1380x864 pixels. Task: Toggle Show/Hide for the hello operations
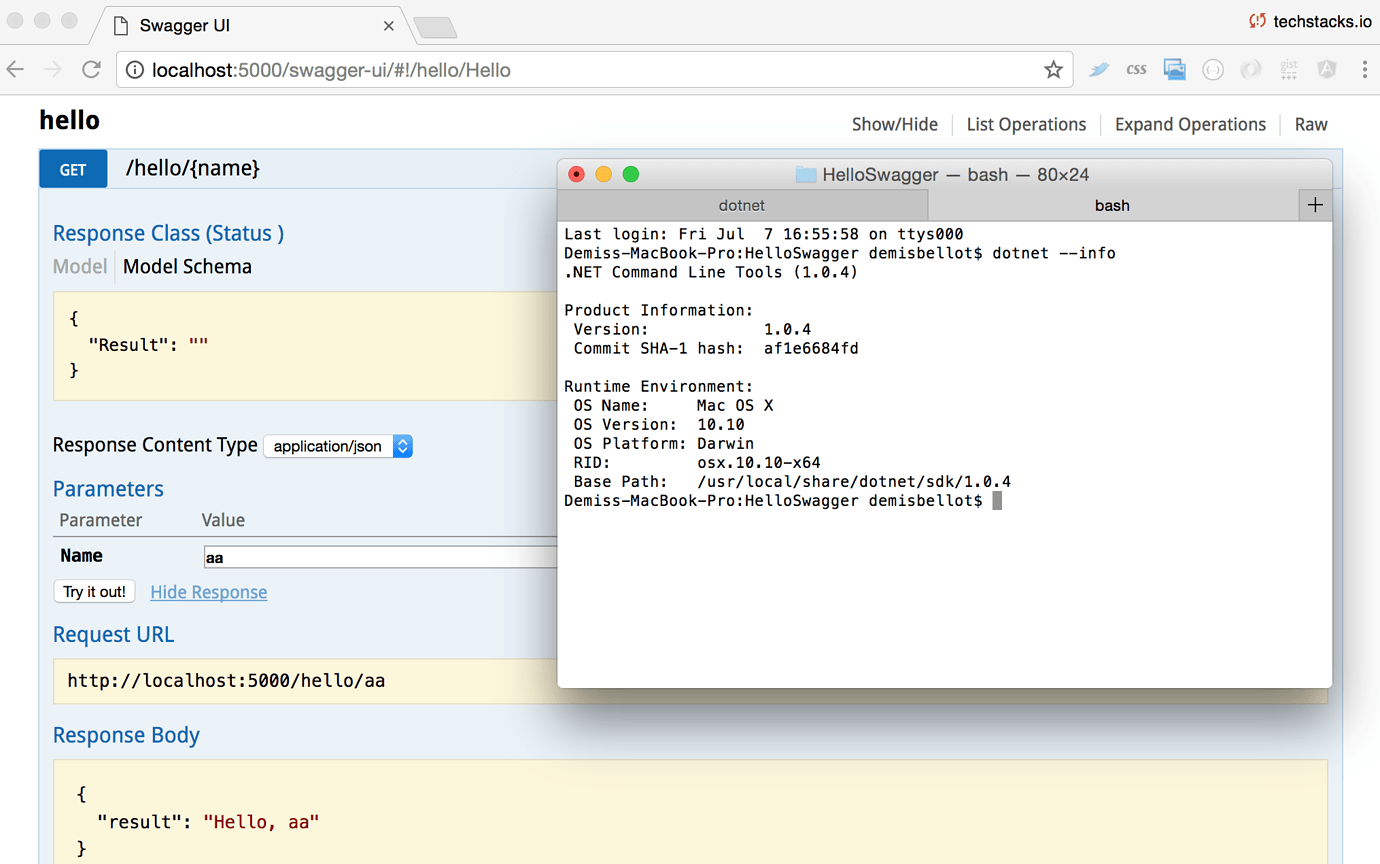tap(894, 124)
